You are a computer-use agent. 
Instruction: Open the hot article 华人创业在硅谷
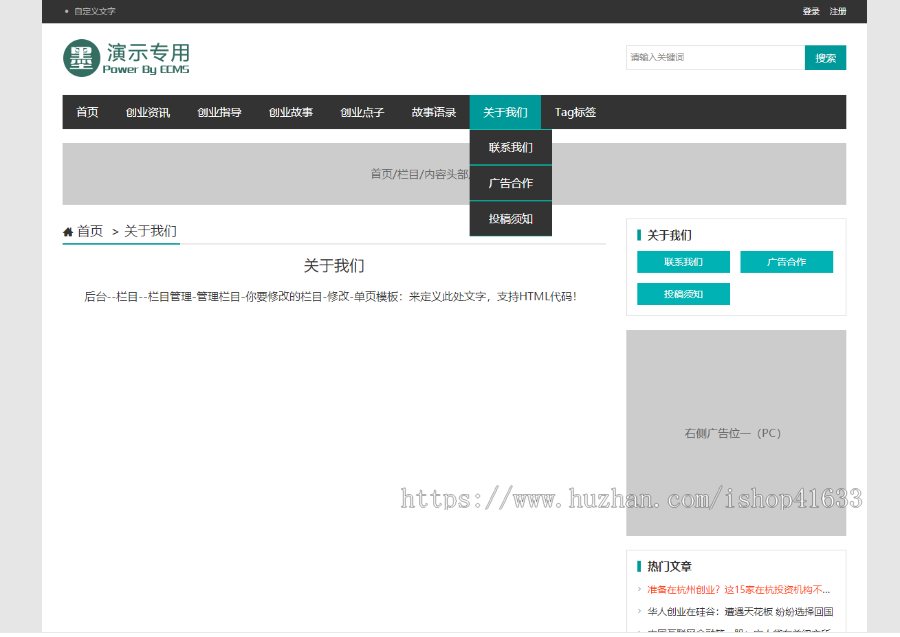click(x=740, y=612)
